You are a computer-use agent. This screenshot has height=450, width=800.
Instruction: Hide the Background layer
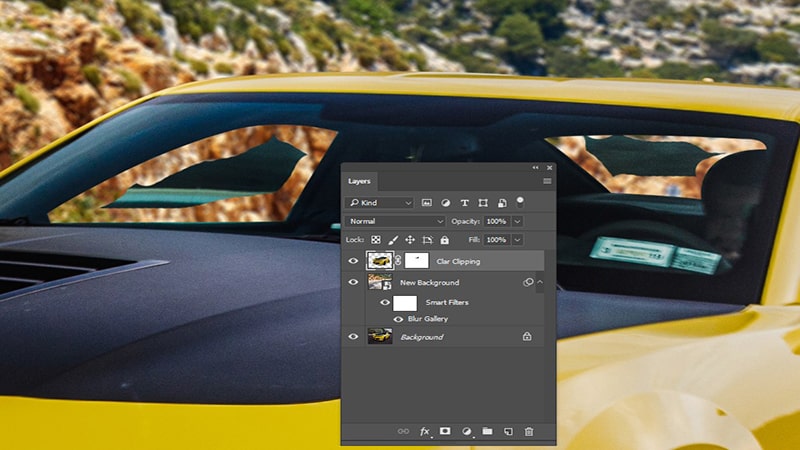click(x=353, y=337)
